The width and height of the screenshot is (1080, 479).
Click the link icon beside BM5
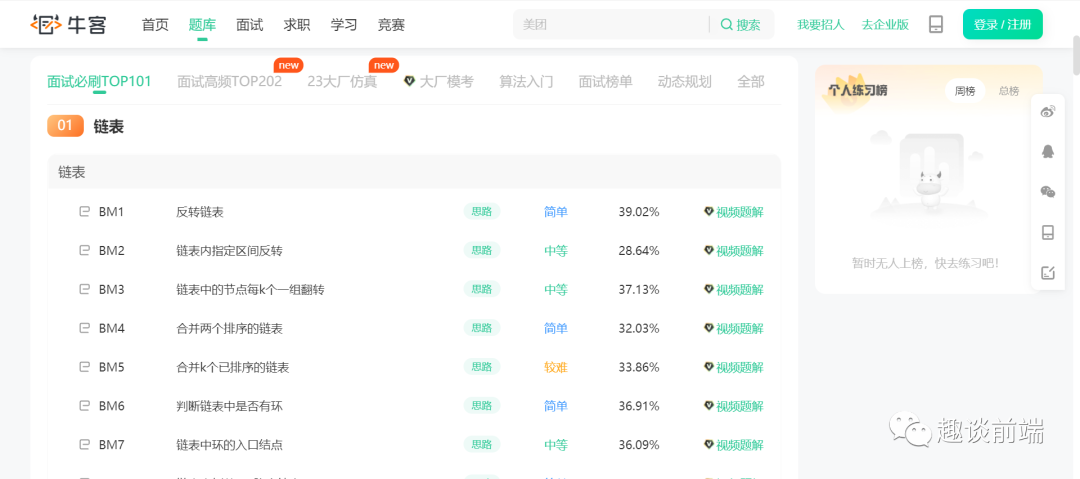coord(85,367)
